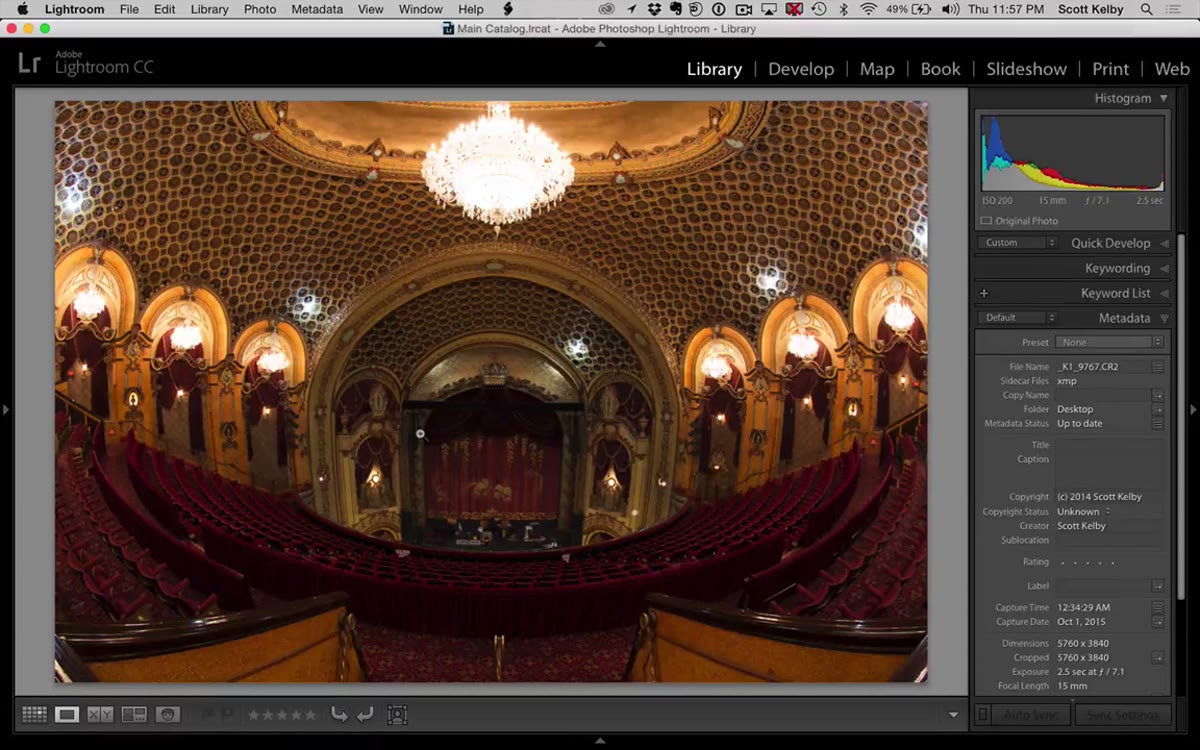The width and height of the screenshot is (1200, 750).
Task: Click Auto Sync button
Action: [x=1030, y=715]
